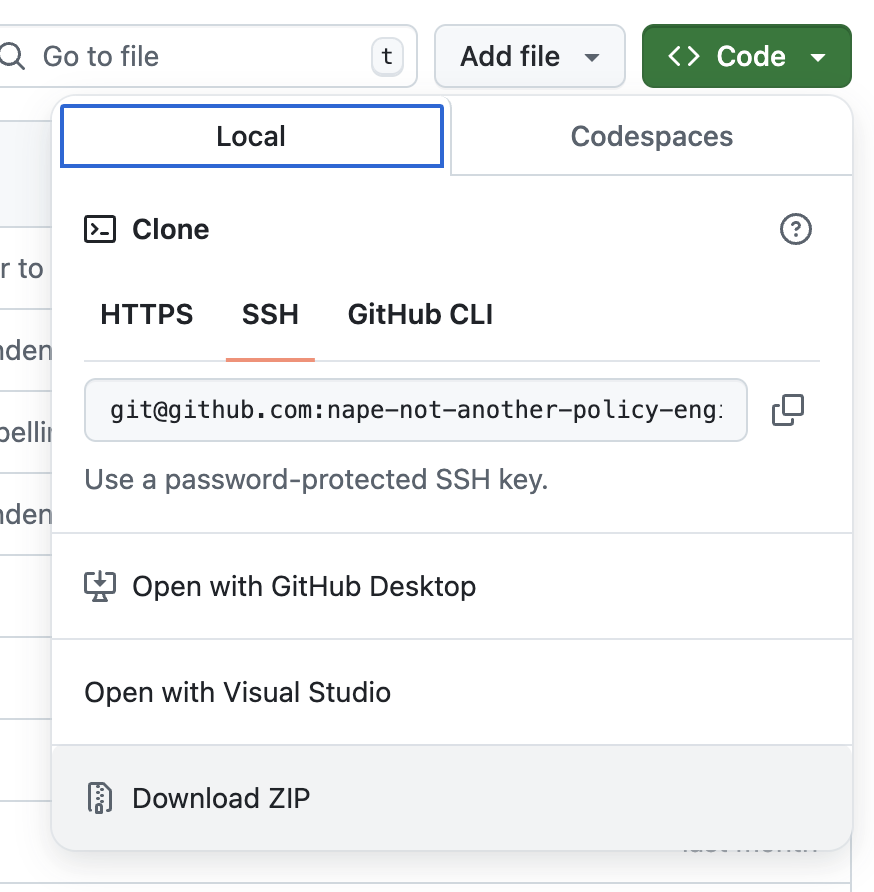Switch to the Codespaces tab
Screen dimensions: 874x892
[x=652, y=136]
